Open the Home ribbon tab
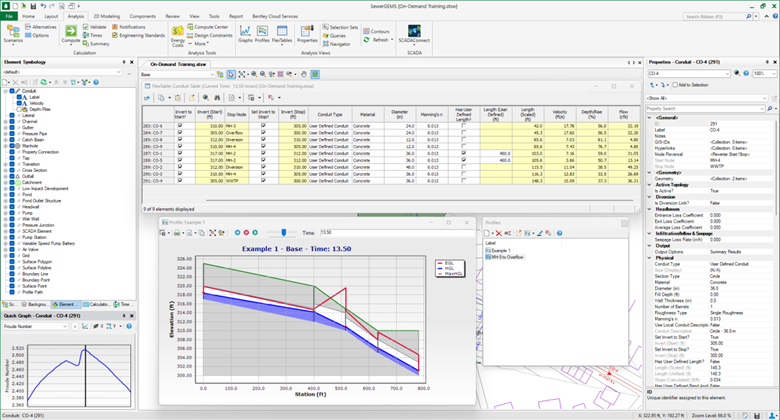Image resolution: width=780 pixels, height=420 pixels. [x=28, y=16]
